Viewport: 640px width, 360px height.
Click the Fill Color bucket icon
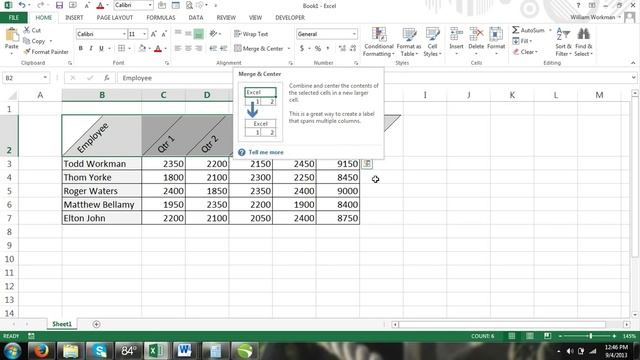coord(142,49)
